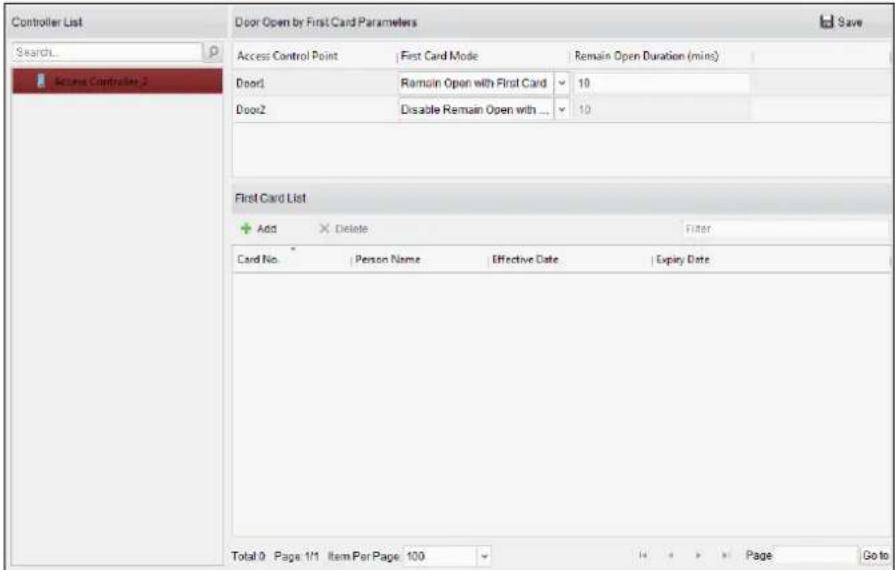Focus the controller Search field
895x570 pixels.
click(x=107, y=52)
